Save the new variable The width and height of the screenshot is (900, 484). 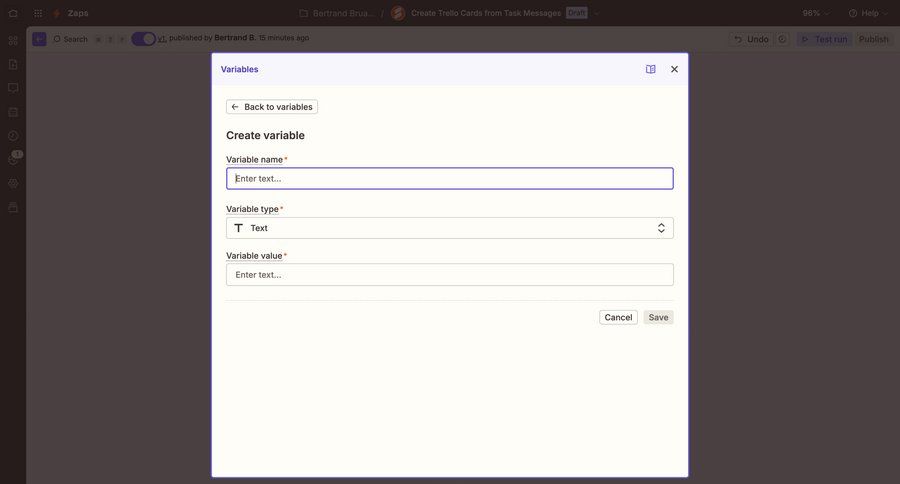point(658,317)
